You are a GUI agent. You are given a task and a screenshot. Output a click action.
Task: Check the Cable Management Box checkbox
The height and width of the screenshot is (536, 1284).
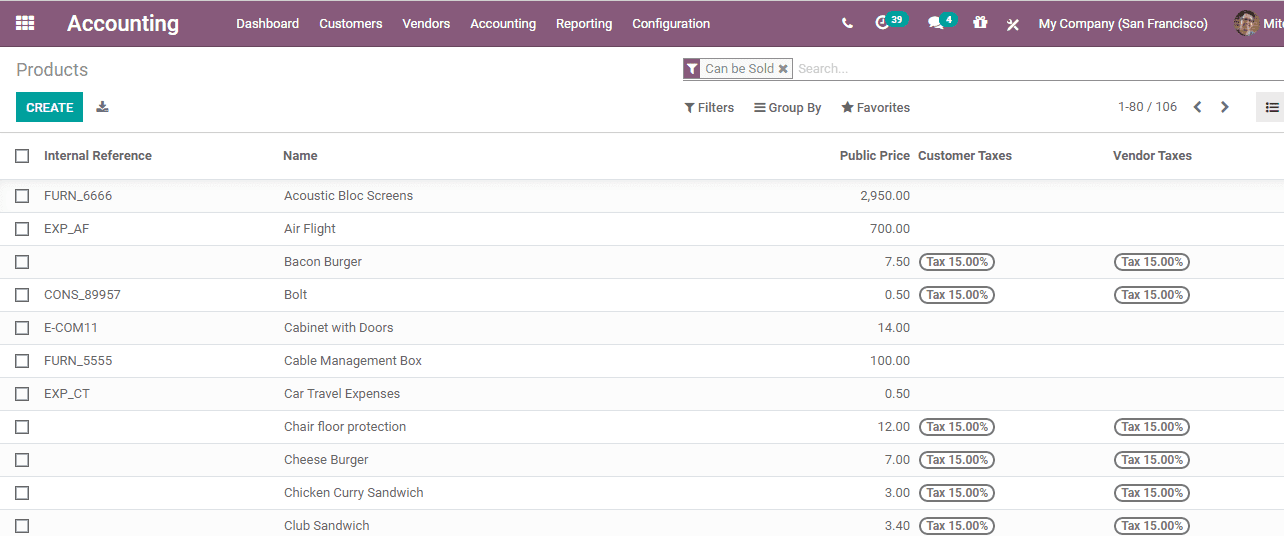click(22, 361)
